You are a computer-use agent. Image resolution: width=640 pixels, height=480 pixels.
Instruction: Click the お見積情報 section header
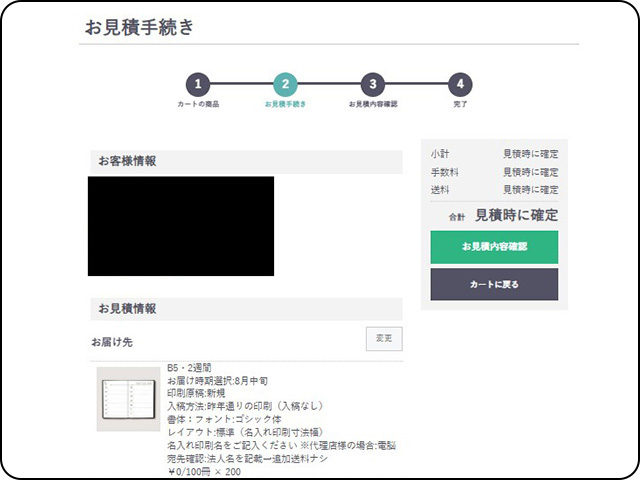(246, 309)
